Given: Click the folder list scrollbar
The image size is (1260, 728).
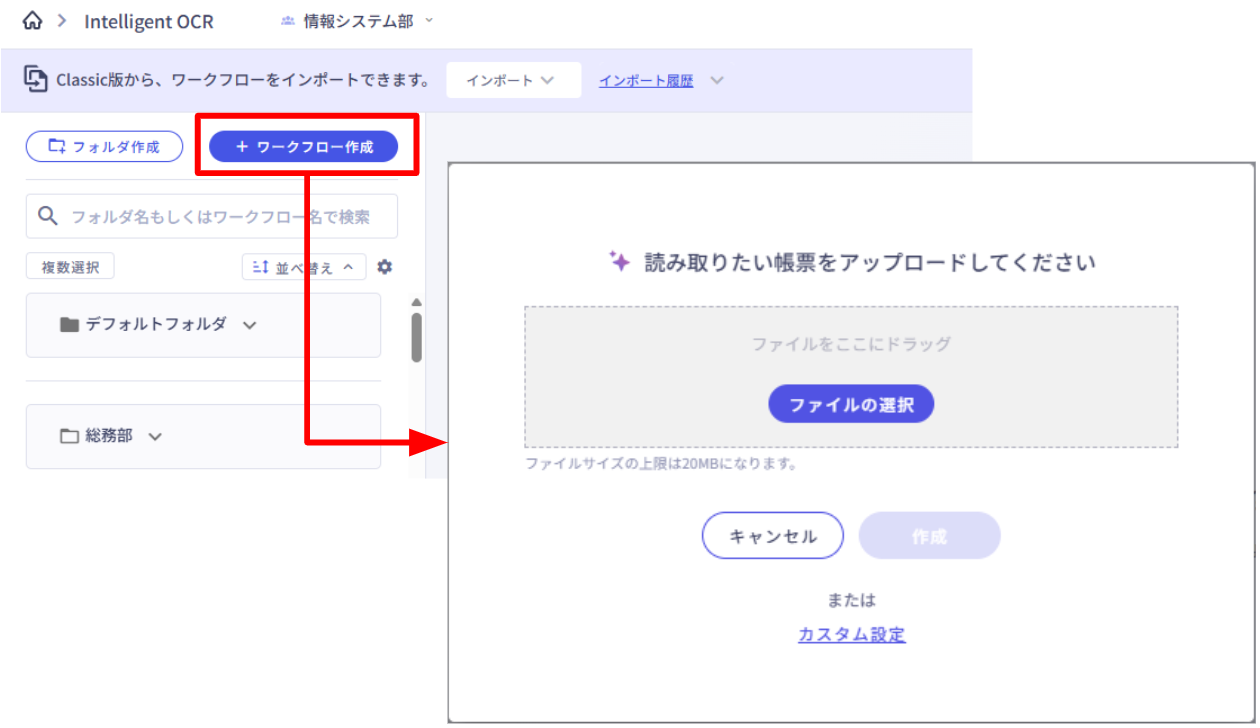Looking at the screenshot, I should tap(416, 335).
